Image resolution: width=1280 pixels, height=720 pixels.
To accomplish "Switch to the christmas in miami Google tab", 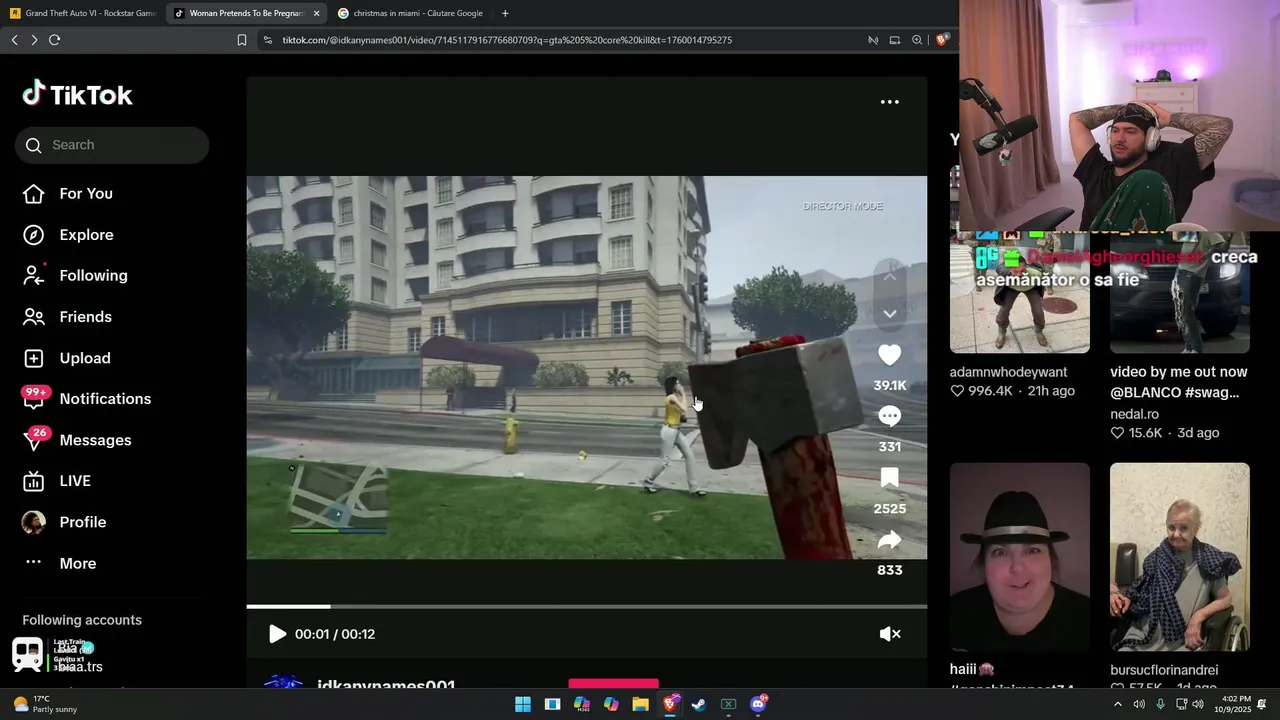I will [410, 13].
